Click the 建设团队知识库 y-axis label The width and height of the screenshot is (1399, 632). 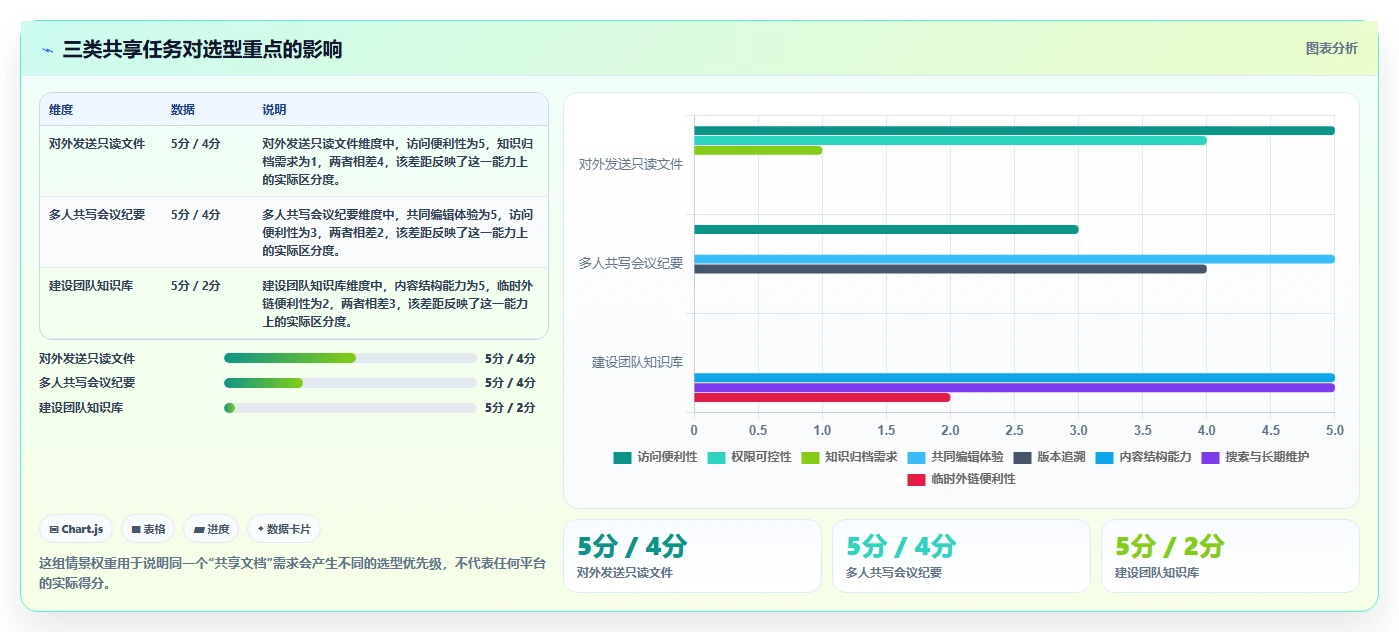[637, 363]
